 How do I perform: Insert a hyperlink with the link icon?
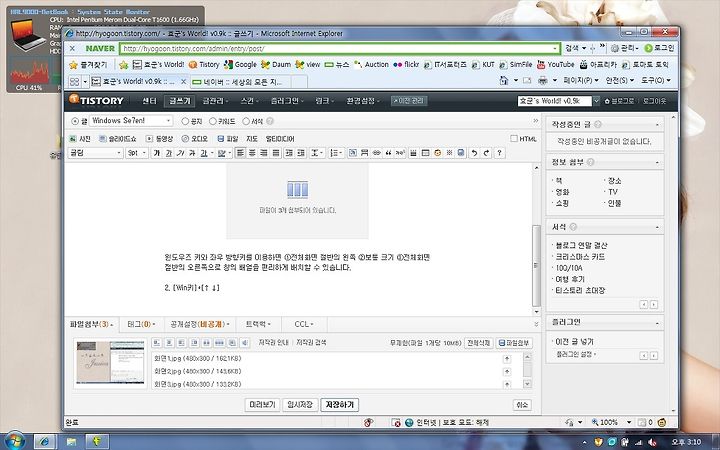click(x=377, y=153)
